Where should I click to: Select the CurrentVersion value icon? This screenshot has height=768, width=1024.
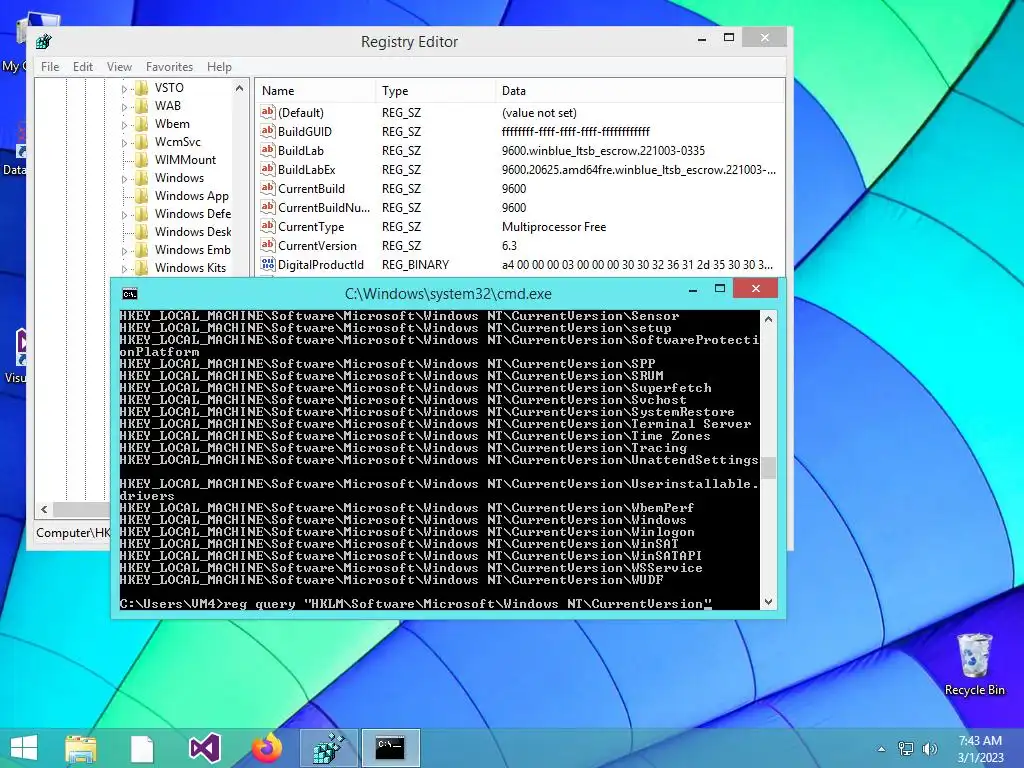tap(268, 245)
